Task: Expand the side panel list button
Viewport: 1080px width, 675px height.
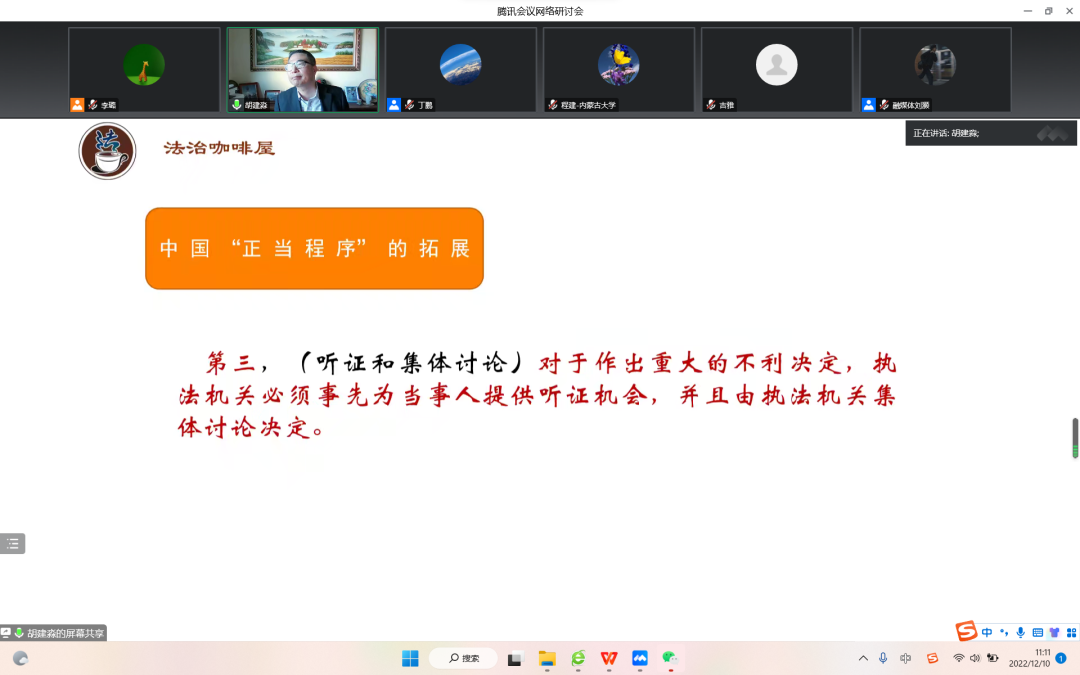Action: (12, 544)
